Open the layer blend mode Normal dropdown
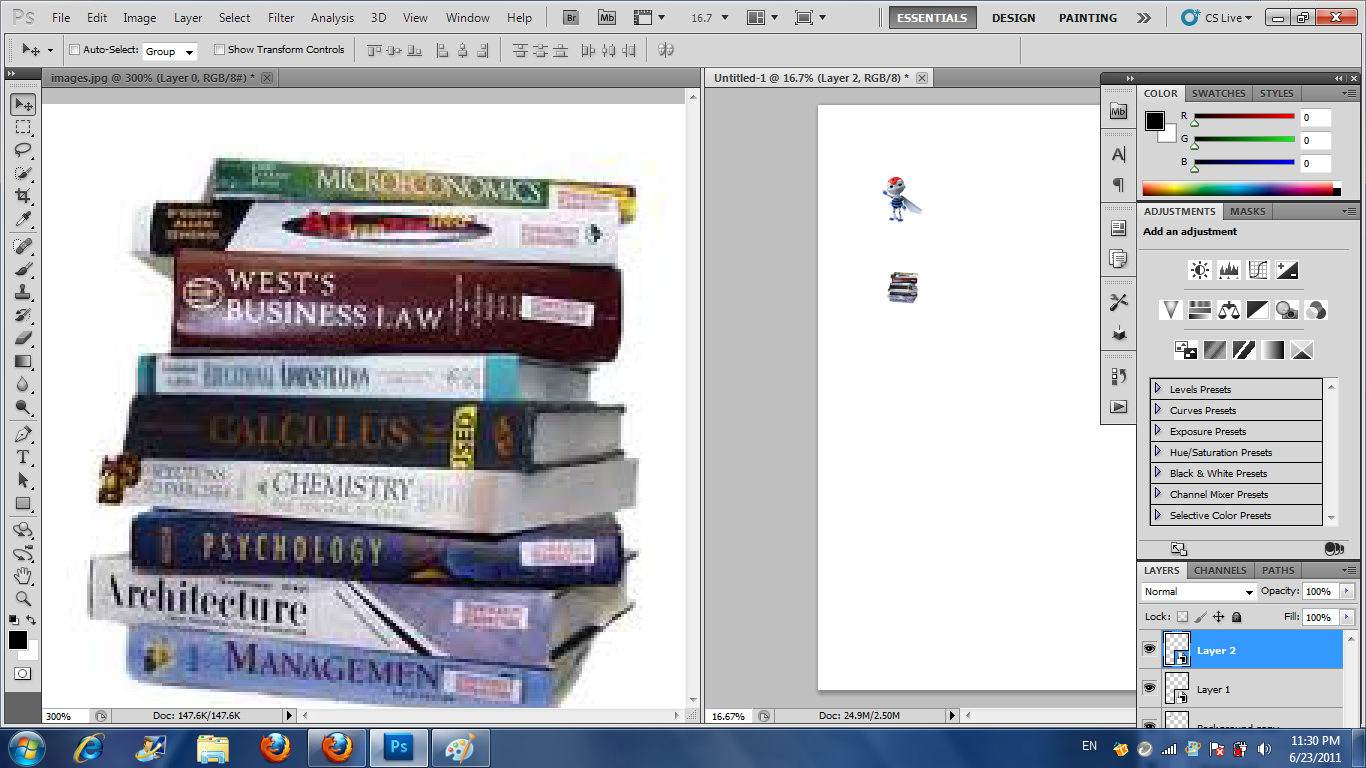1366x768 pixels. click(1198, 592)
